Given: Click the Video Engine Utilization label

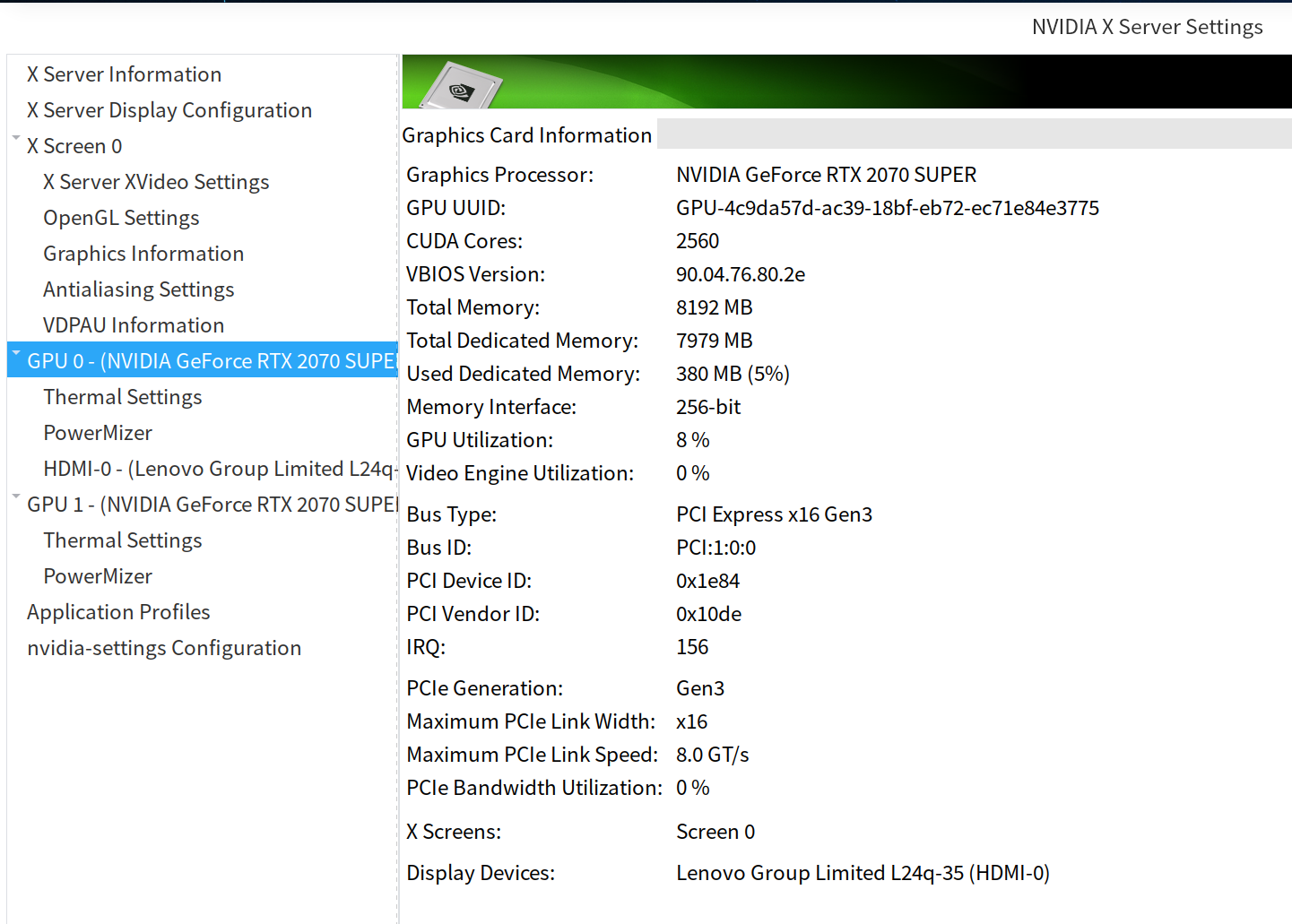Looking at the screenshot, I should pyautogui.click(x=520, y=473).
